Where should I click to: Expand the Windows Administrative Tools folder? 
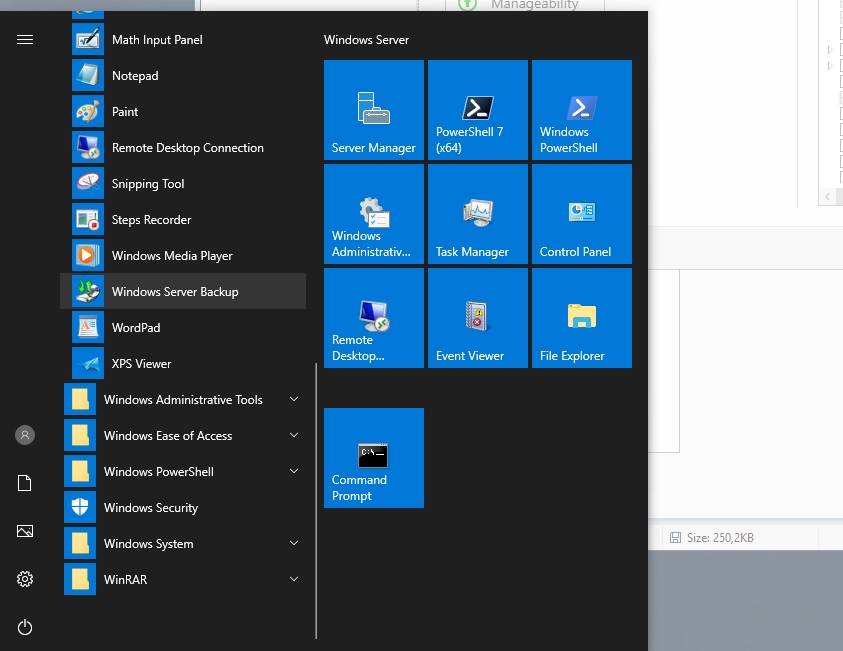183,400
